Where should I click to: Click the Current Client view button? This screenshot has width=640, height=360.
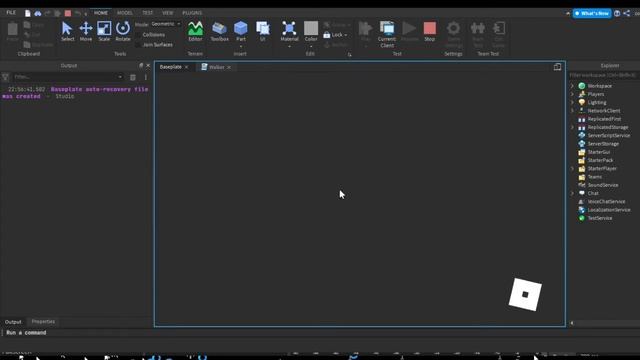tap(387, 34)
